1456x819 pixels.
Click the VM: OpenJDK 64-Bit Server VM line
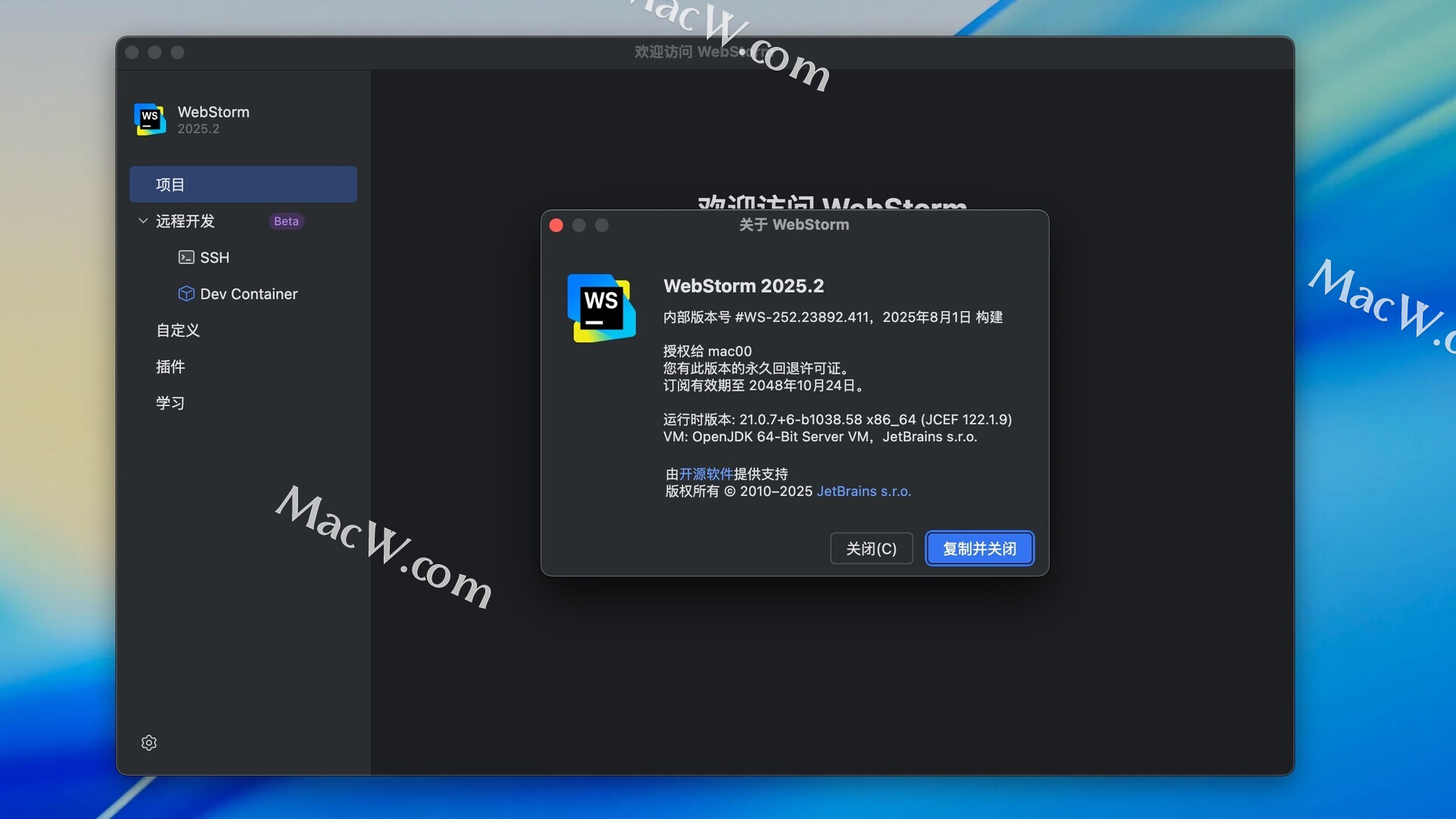coord(820,437)
